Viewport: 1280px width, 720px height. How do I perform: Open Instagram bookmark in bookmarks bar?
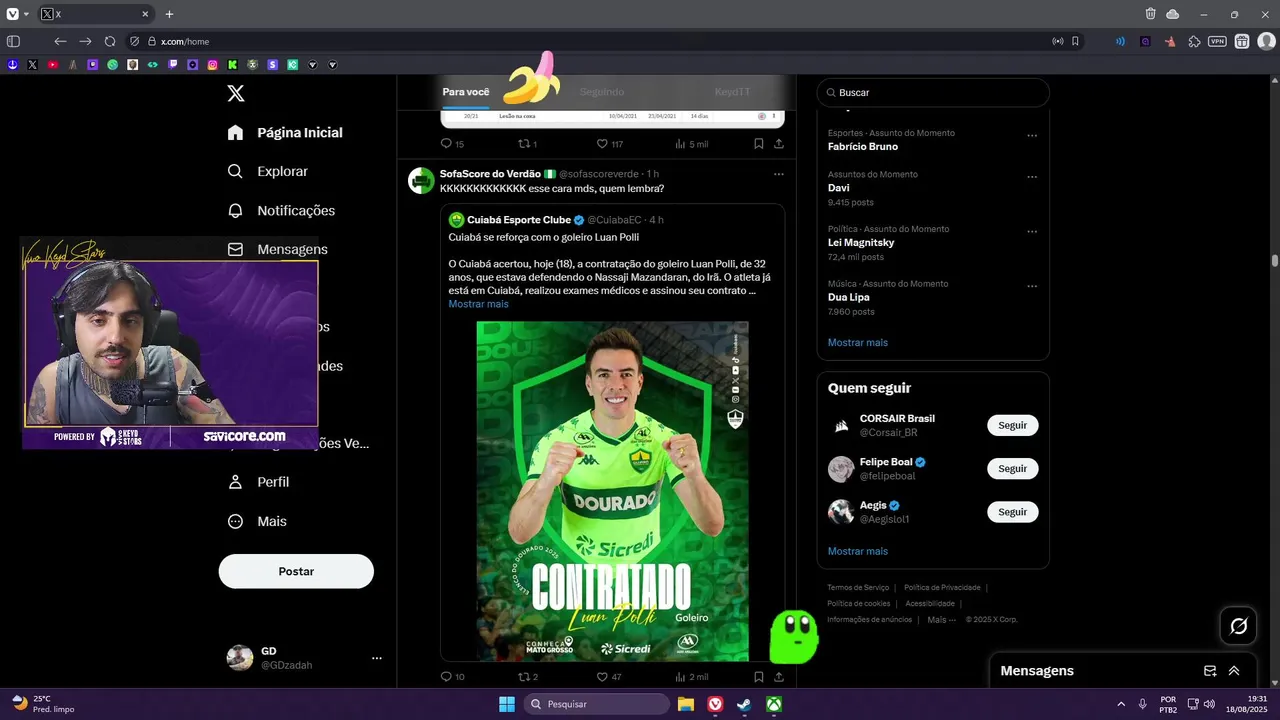(212, 64)
